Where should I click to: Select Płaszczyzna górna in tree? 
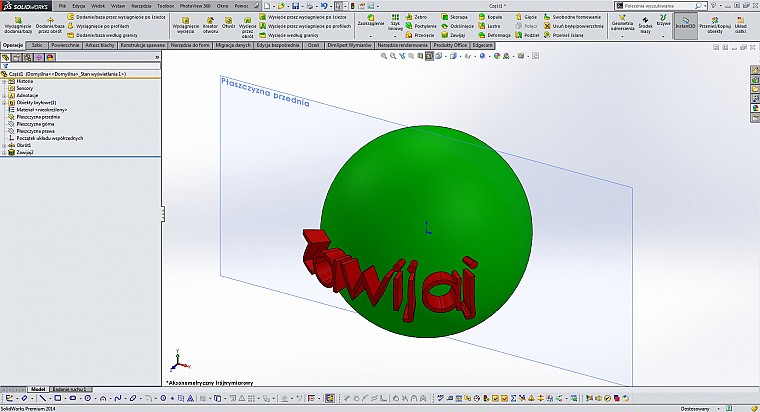35,124
